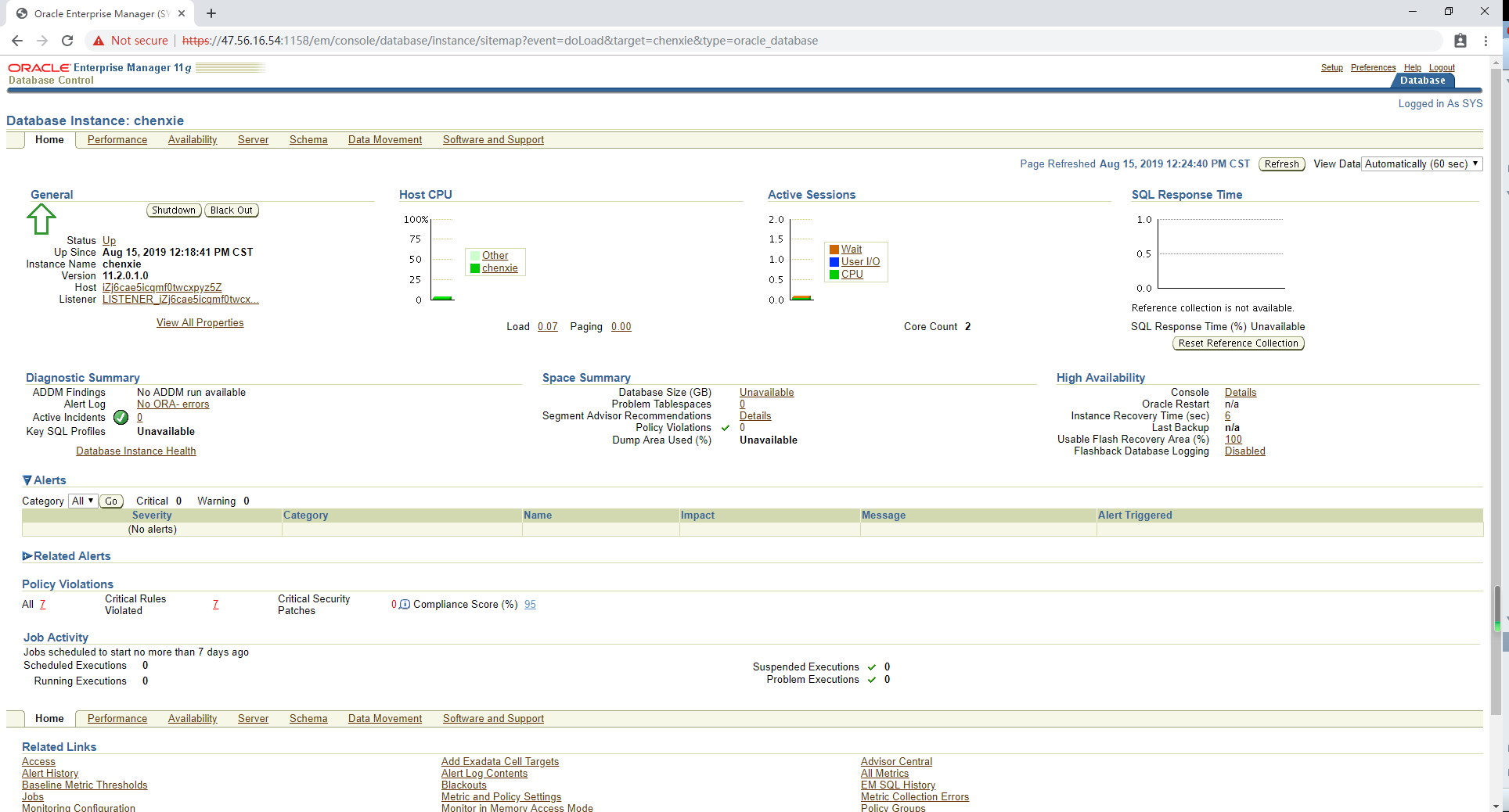Open the top Server tab

pyautogui.click(x=253, y=140)
